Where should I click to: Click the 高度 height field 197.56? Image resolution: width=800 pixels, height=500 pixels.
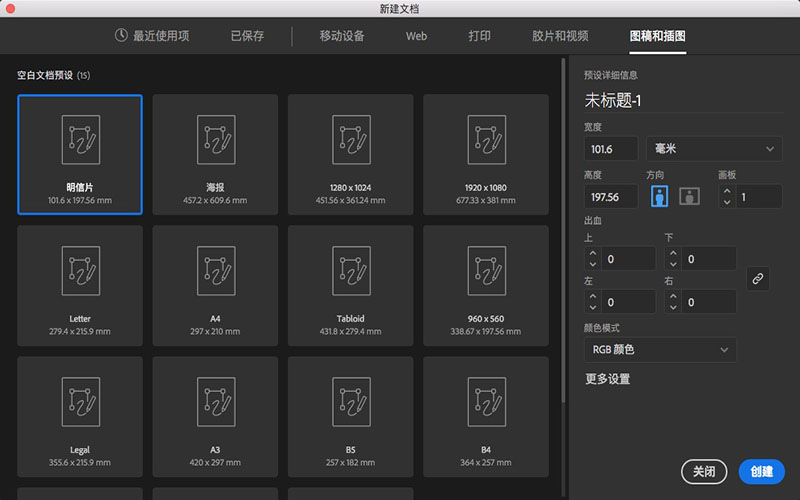click(611, 197)
